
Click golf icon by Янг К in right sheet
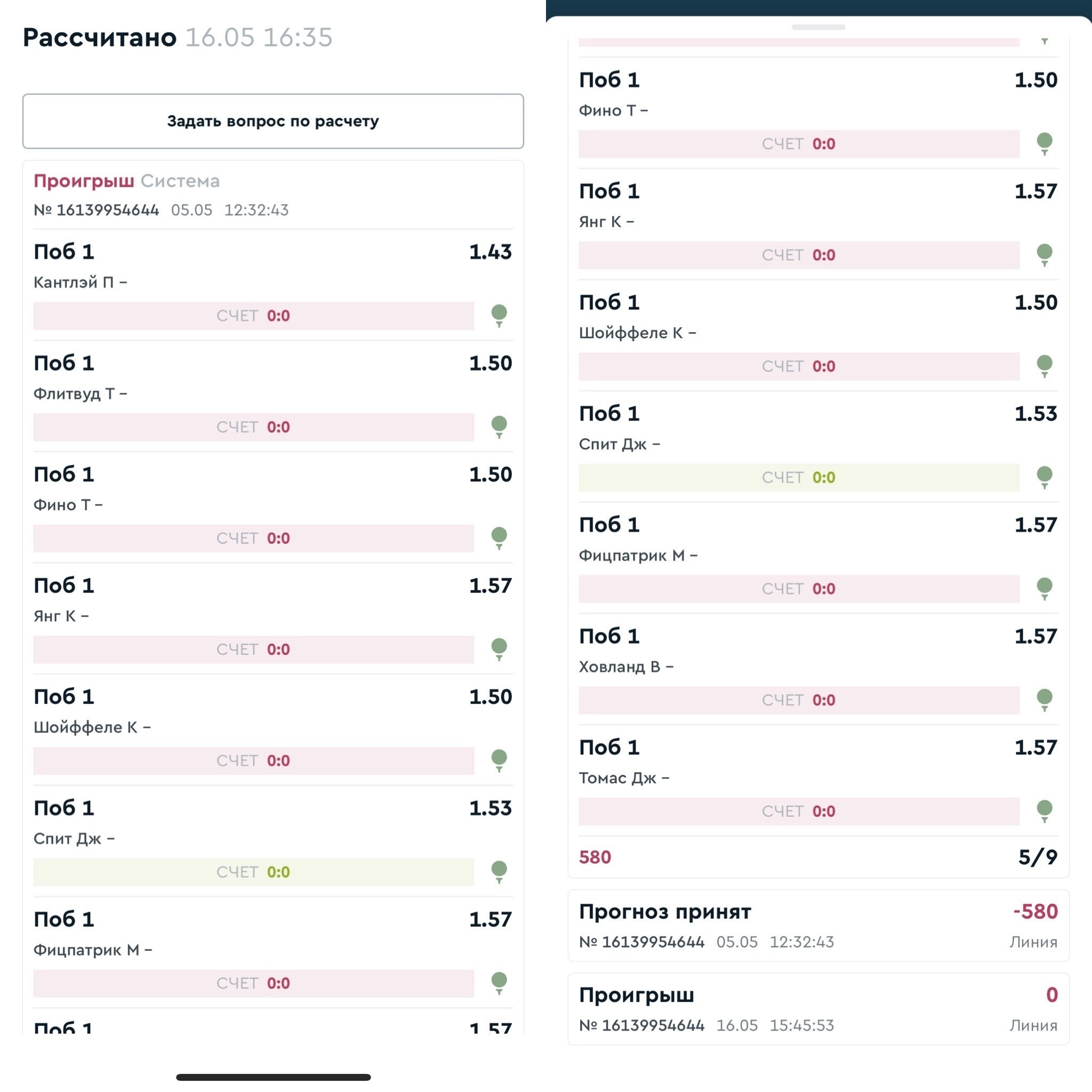[x=1044, y=254]
